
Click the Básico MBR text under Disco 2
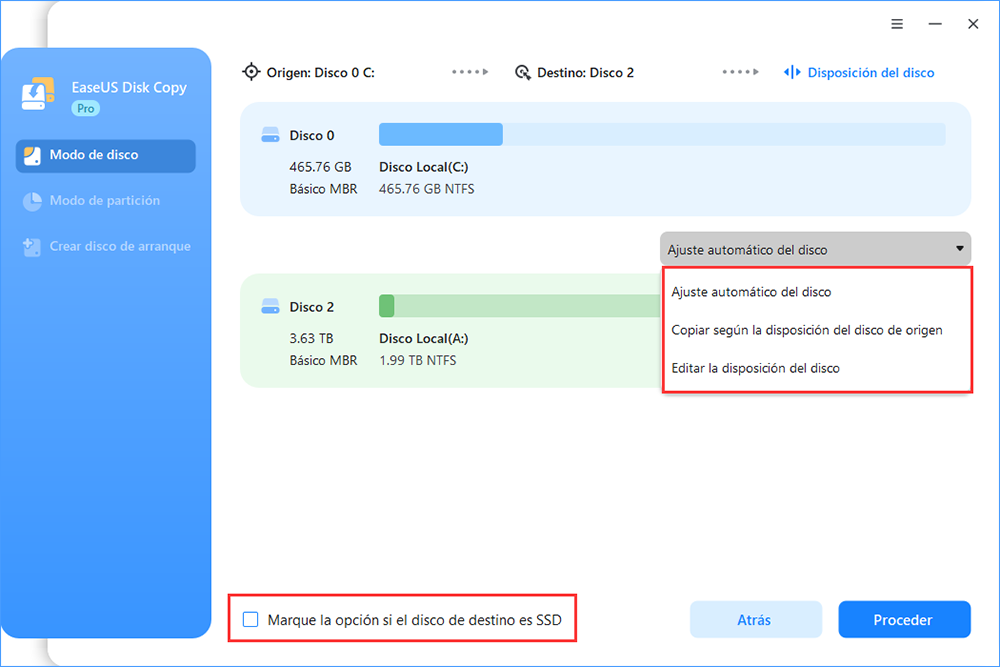coord(323,360)
